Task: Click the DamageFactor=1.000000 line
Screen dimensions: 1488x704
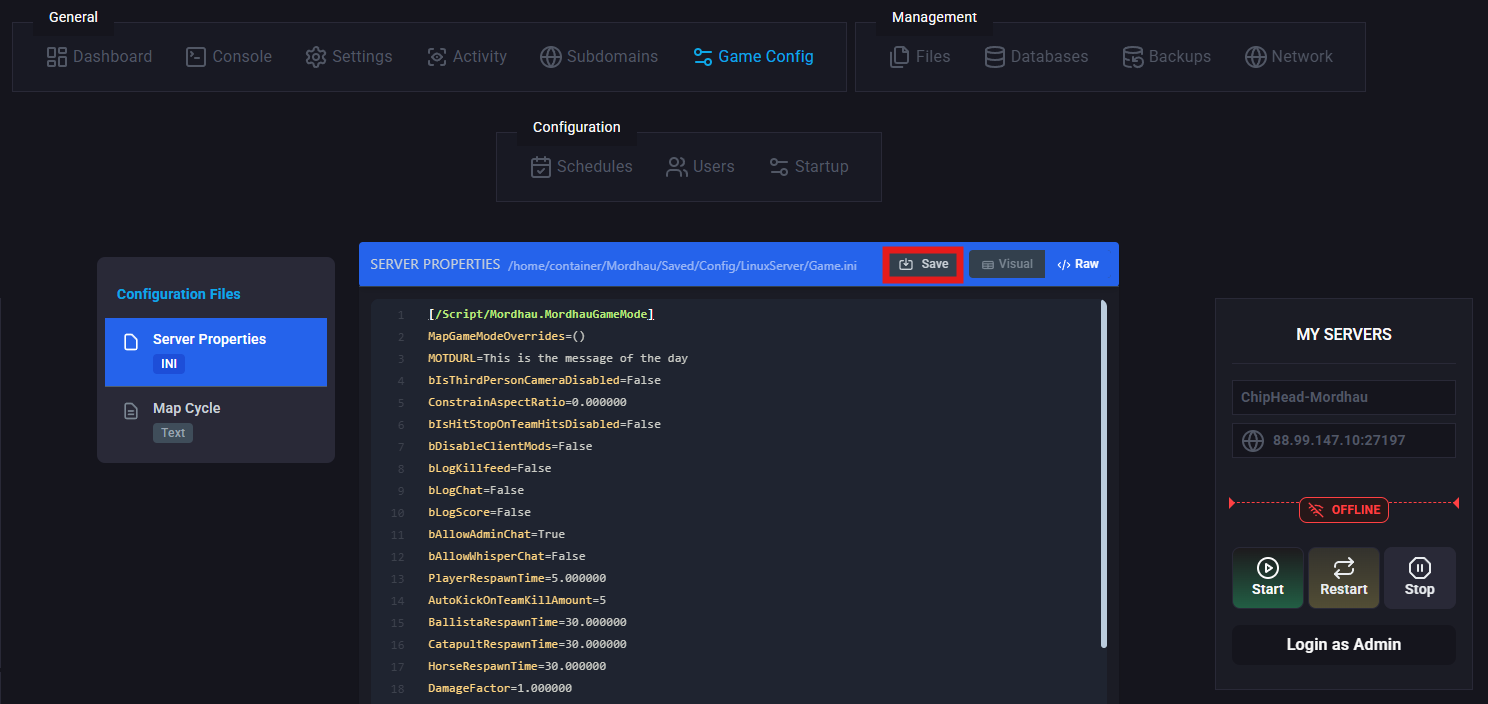Action: coord(500,688)
